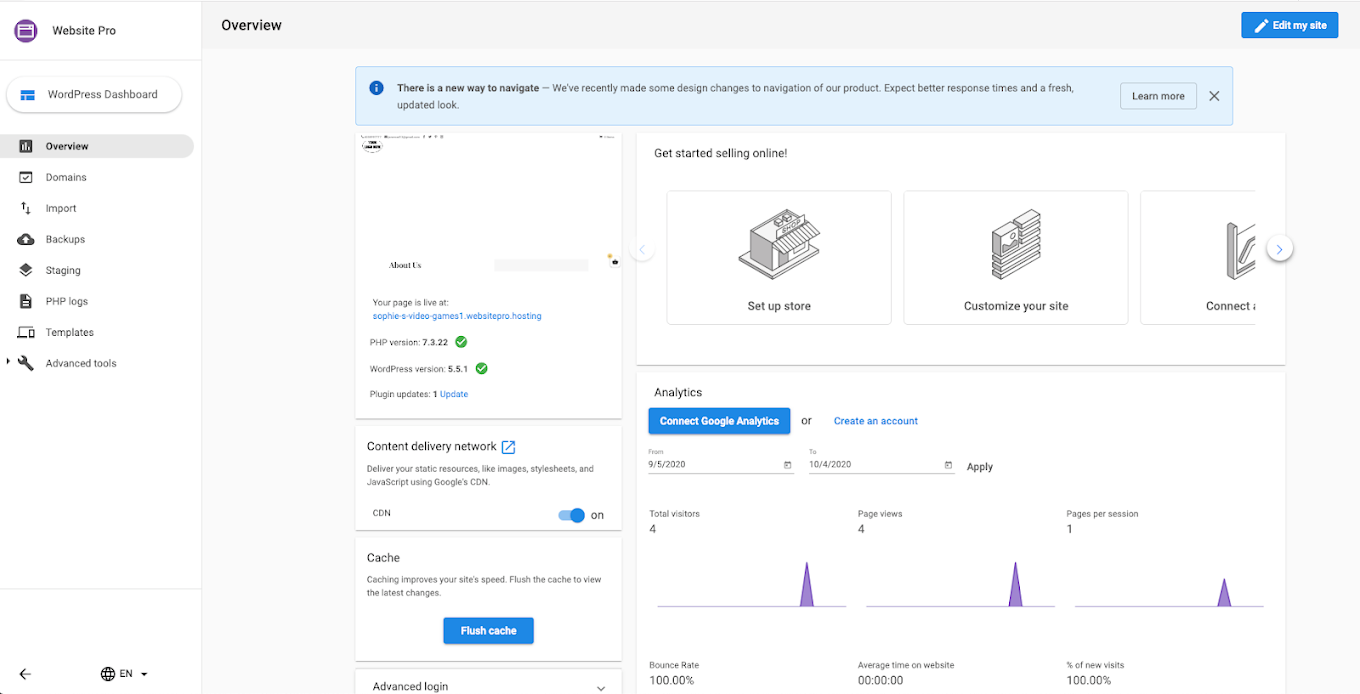Click the Customize your site illustration
1360x694 pixels.
(x=1016, y=245)
